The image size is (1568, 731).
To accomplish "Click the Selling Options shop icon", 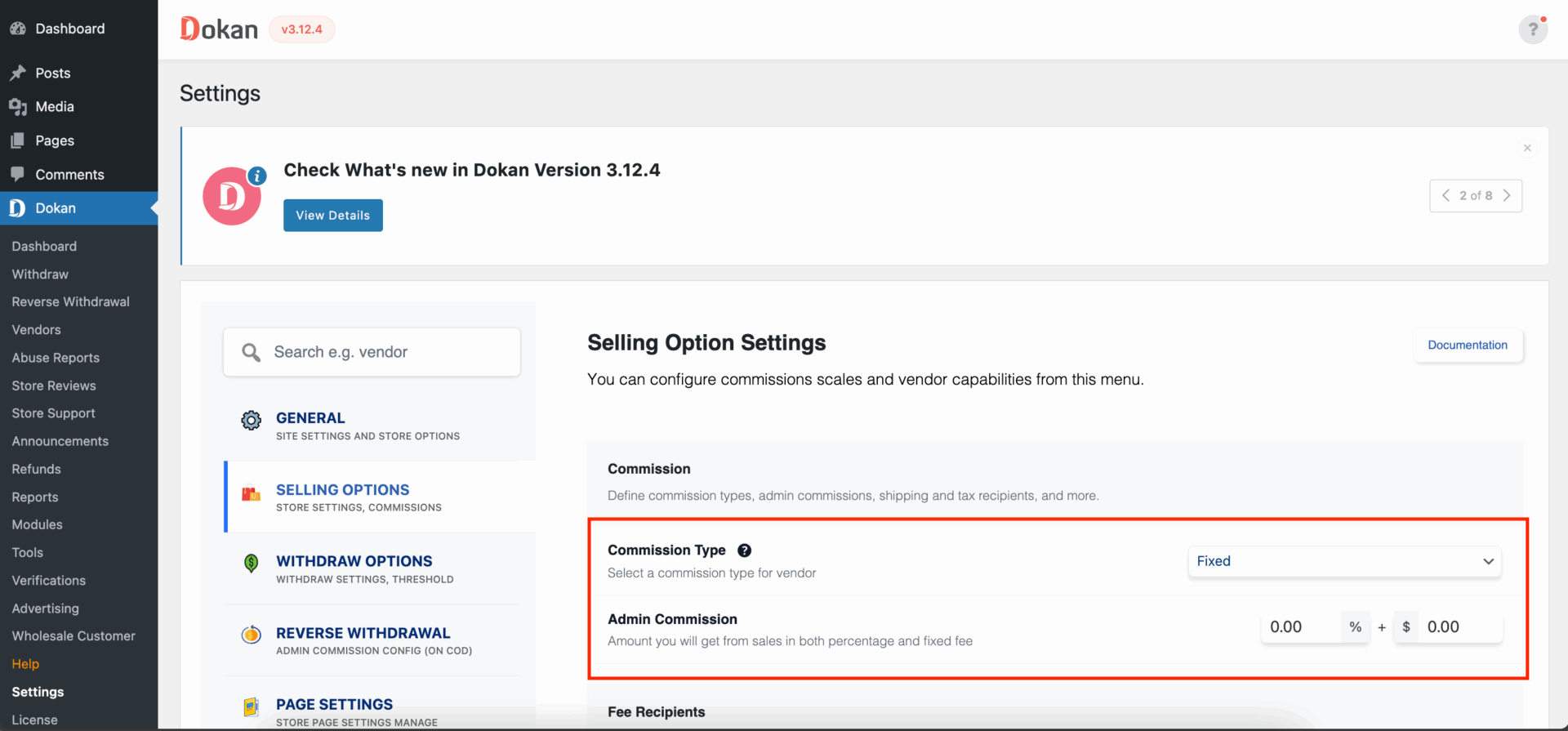I will (x=252, y=493).
